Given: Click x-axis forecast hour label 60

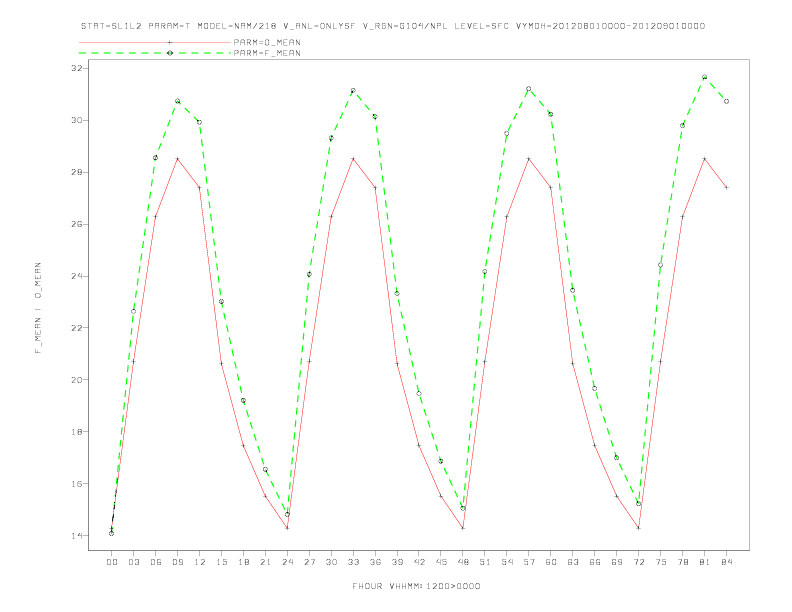Looking at the screenshot, I should (x=551, y=562).
